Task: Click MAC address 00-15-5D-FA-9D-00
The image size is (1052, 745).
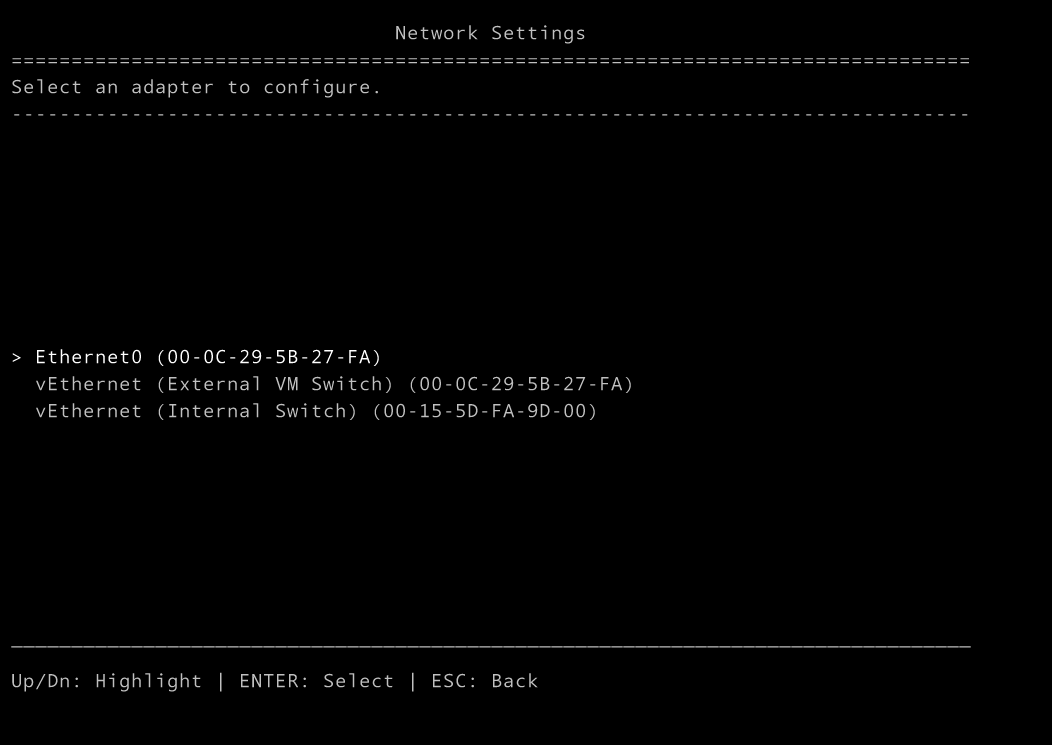Action: click(x=484, y=411)
